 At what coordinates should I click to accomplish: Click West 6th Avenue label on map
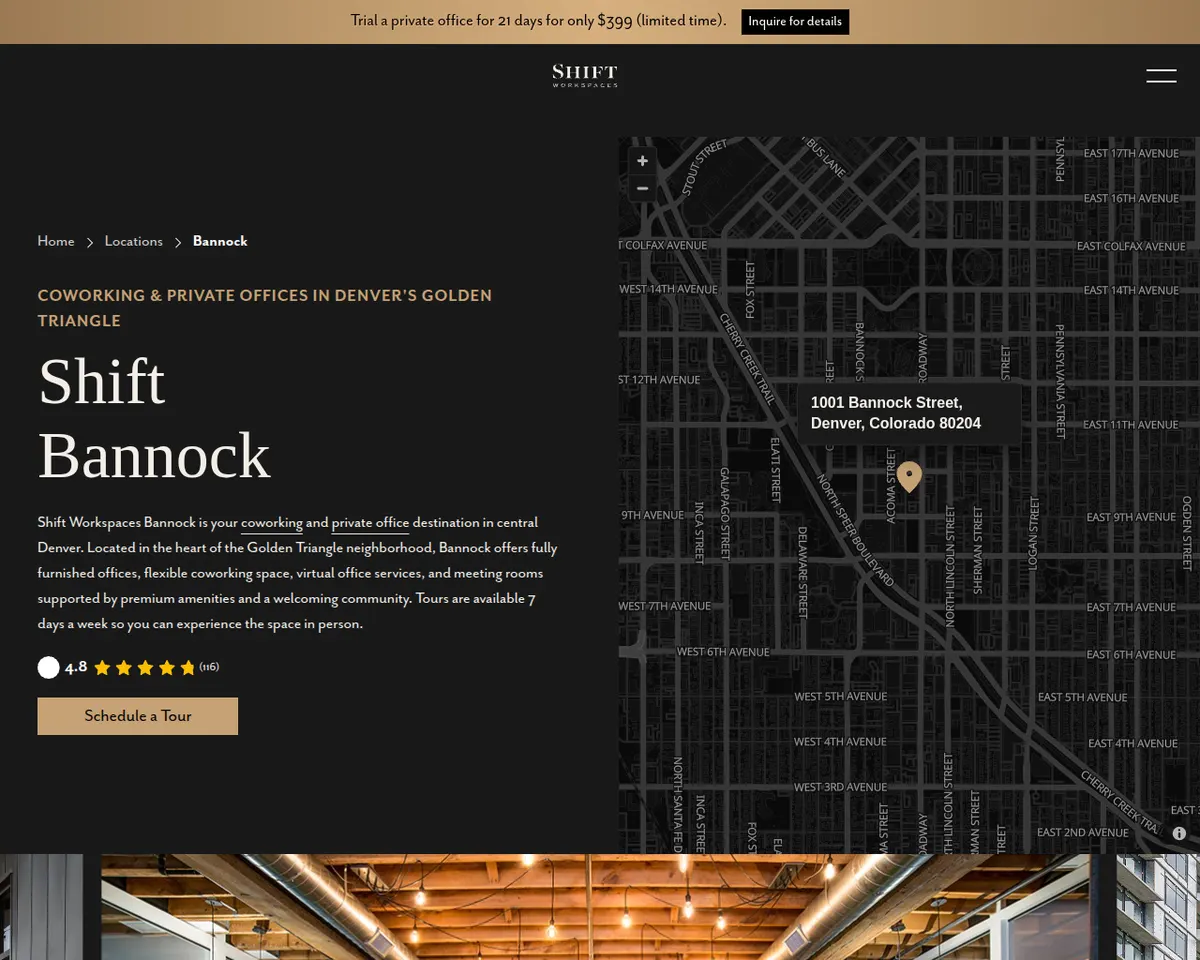(723, 652)
